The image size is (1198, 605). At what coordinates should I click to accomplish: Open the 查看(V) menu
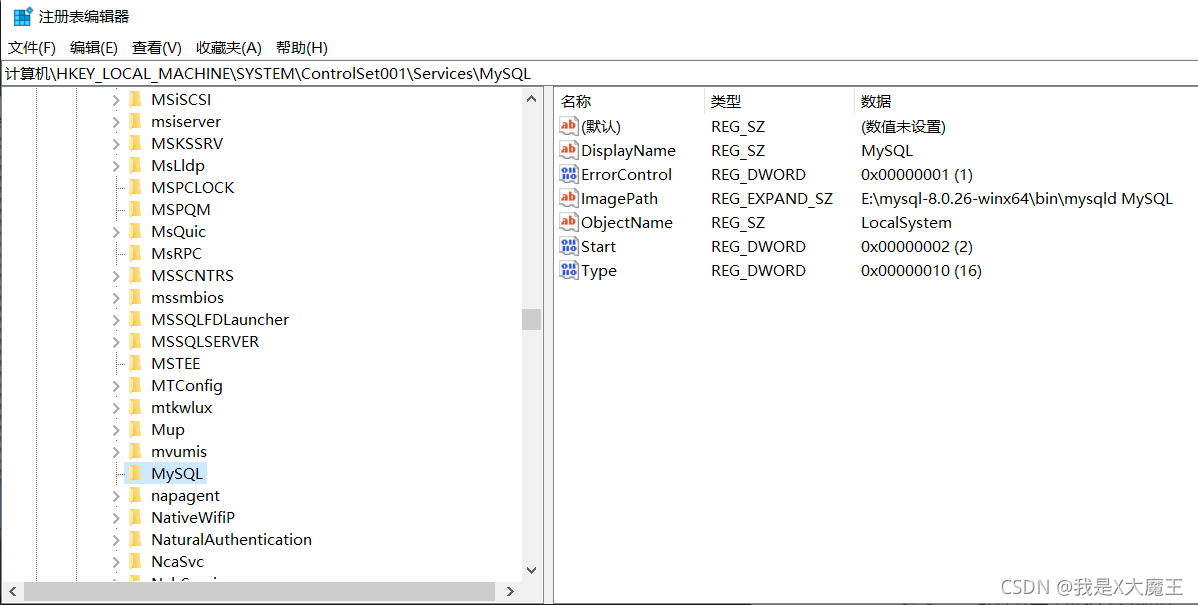click(157, 48)
